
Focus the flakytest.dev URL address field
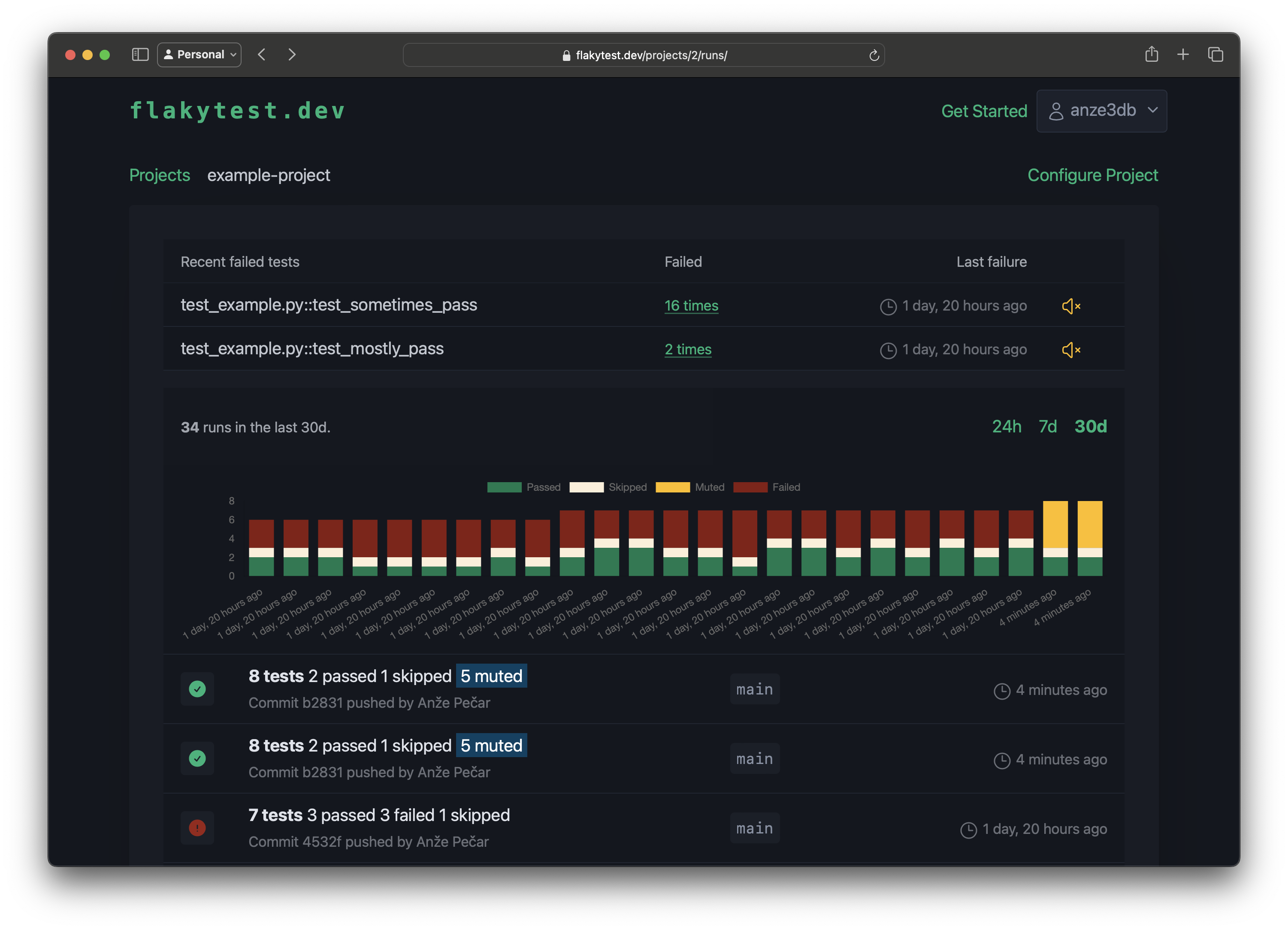tap(644, 55)
